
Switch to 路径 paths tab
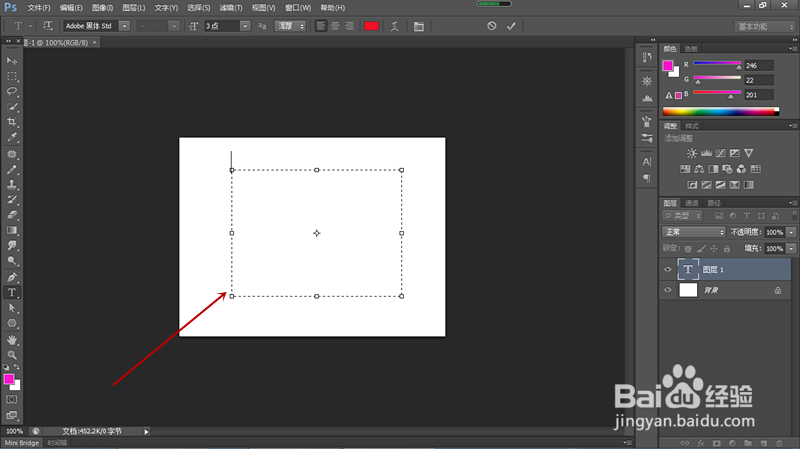pos(714,203)
